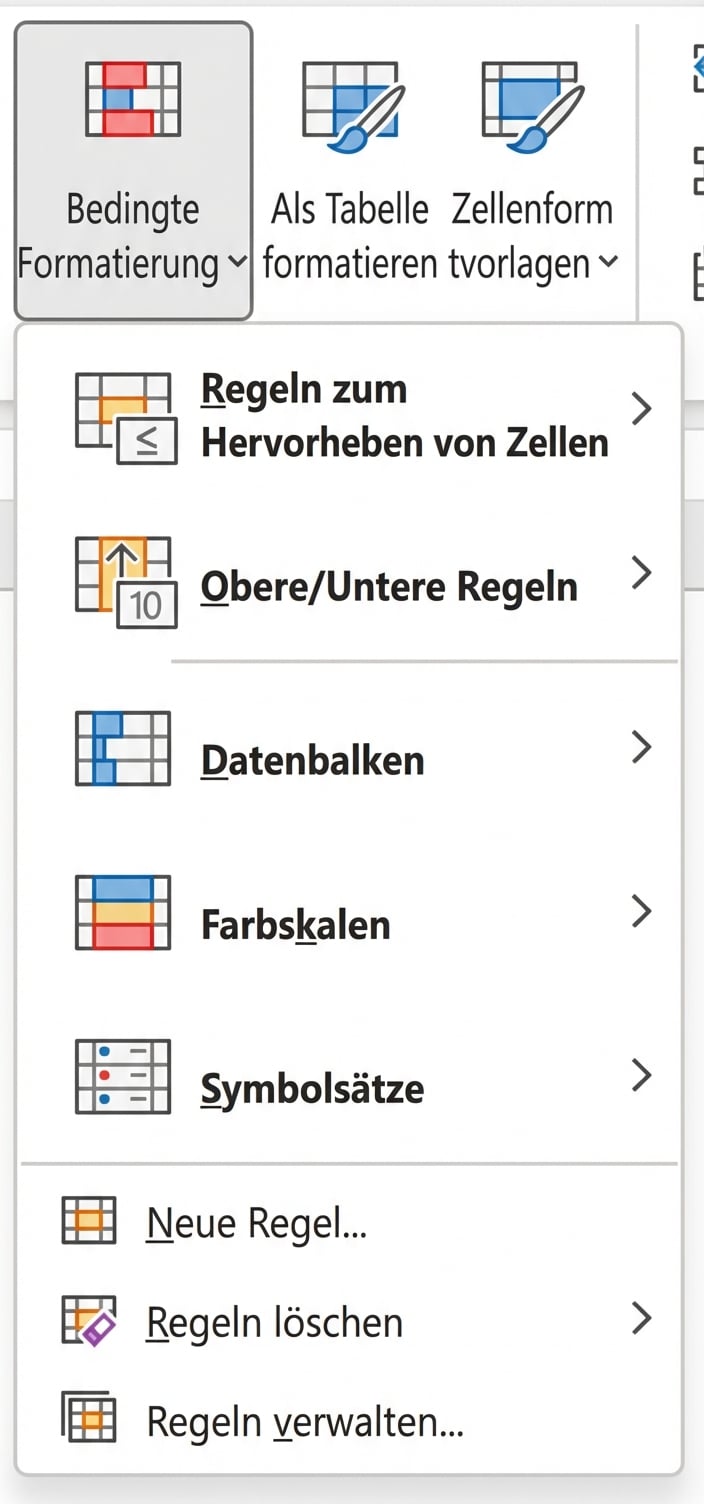Select the Neue Regel... menu entry
Image resolution: width=704 pixels, height=1504 pixels.
[x=256, y=1222]
